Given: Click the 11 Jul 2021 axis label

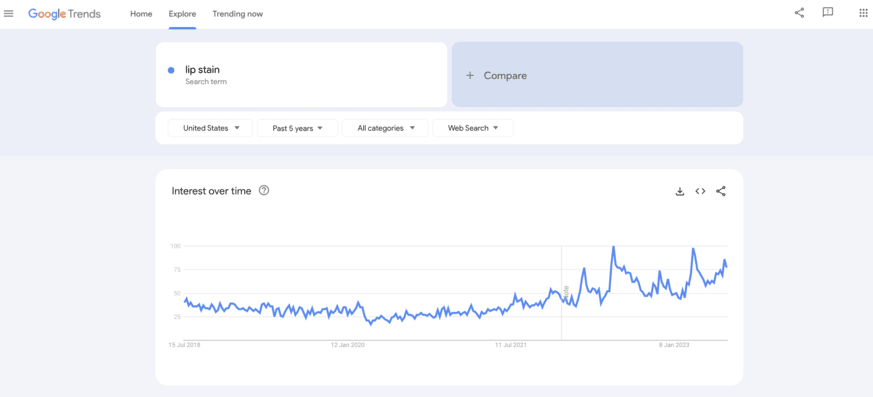Looking at the screenshot, I should click(x=511, y=345).
